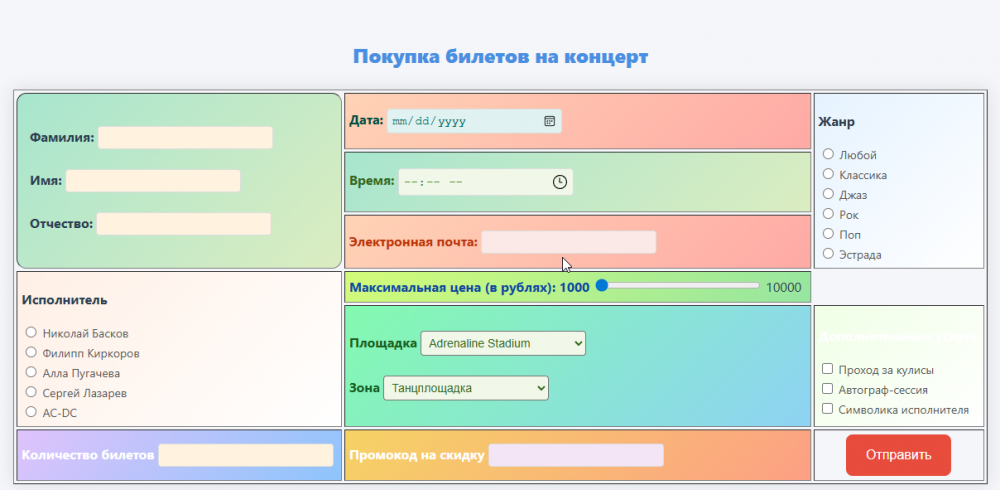Tick the Автограф-сессия checkbox

[x=828, y=389]
